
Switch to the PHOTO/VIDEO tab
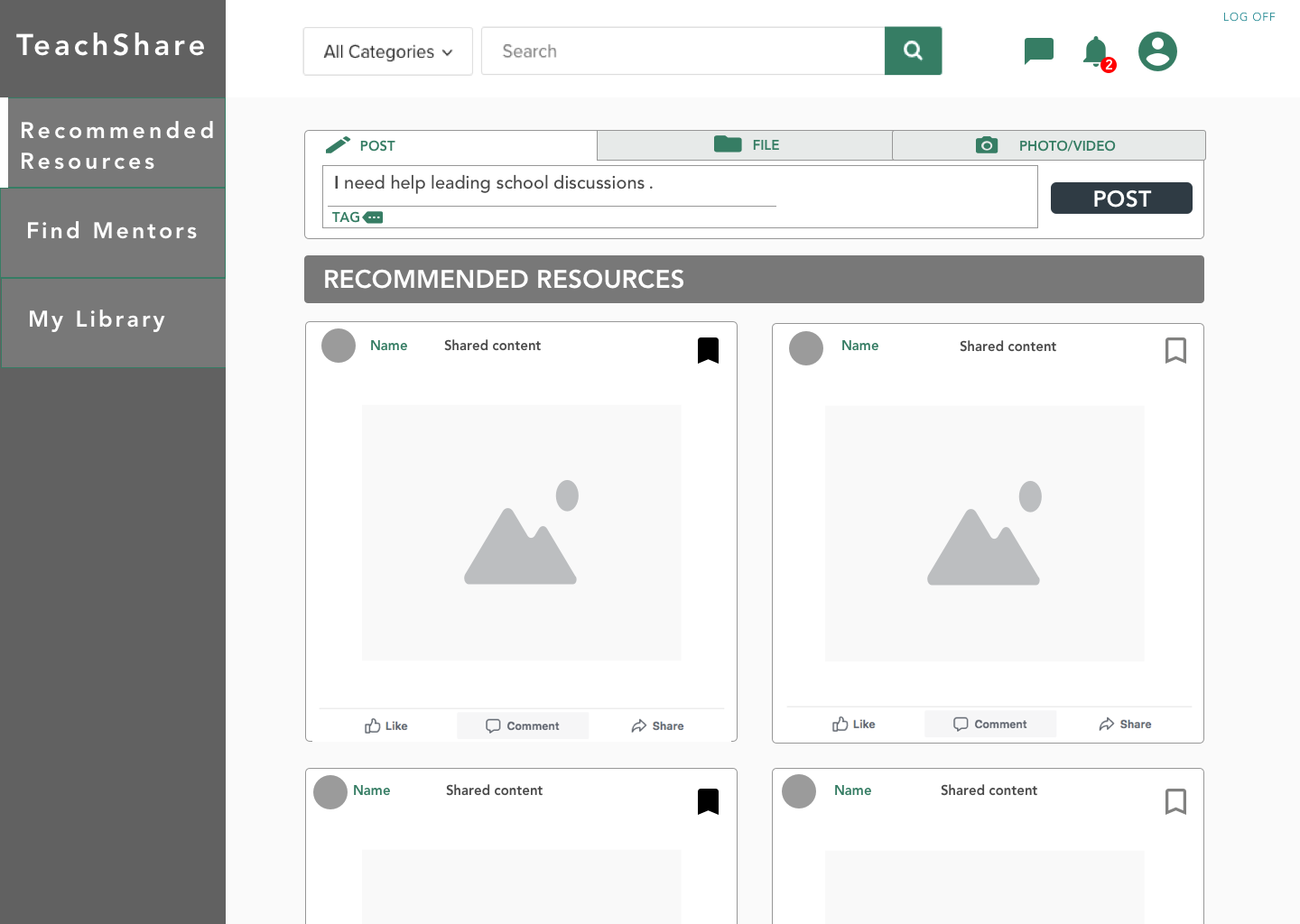1047,145
